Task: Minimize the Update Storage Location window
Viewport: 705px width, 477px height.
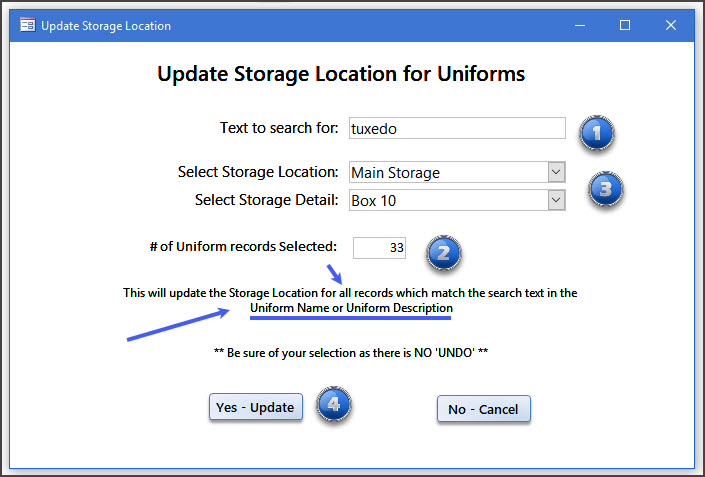Action: (x=579, y=26)
